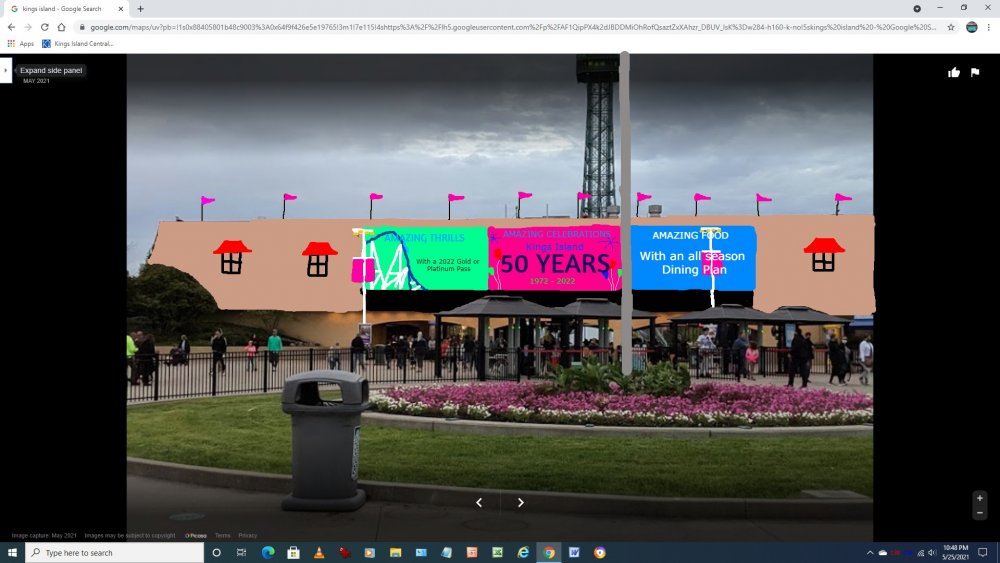This screenshot has width=1000, height=563.
Task: Click Images may be subject to copyright
Action: coord(130,536)
